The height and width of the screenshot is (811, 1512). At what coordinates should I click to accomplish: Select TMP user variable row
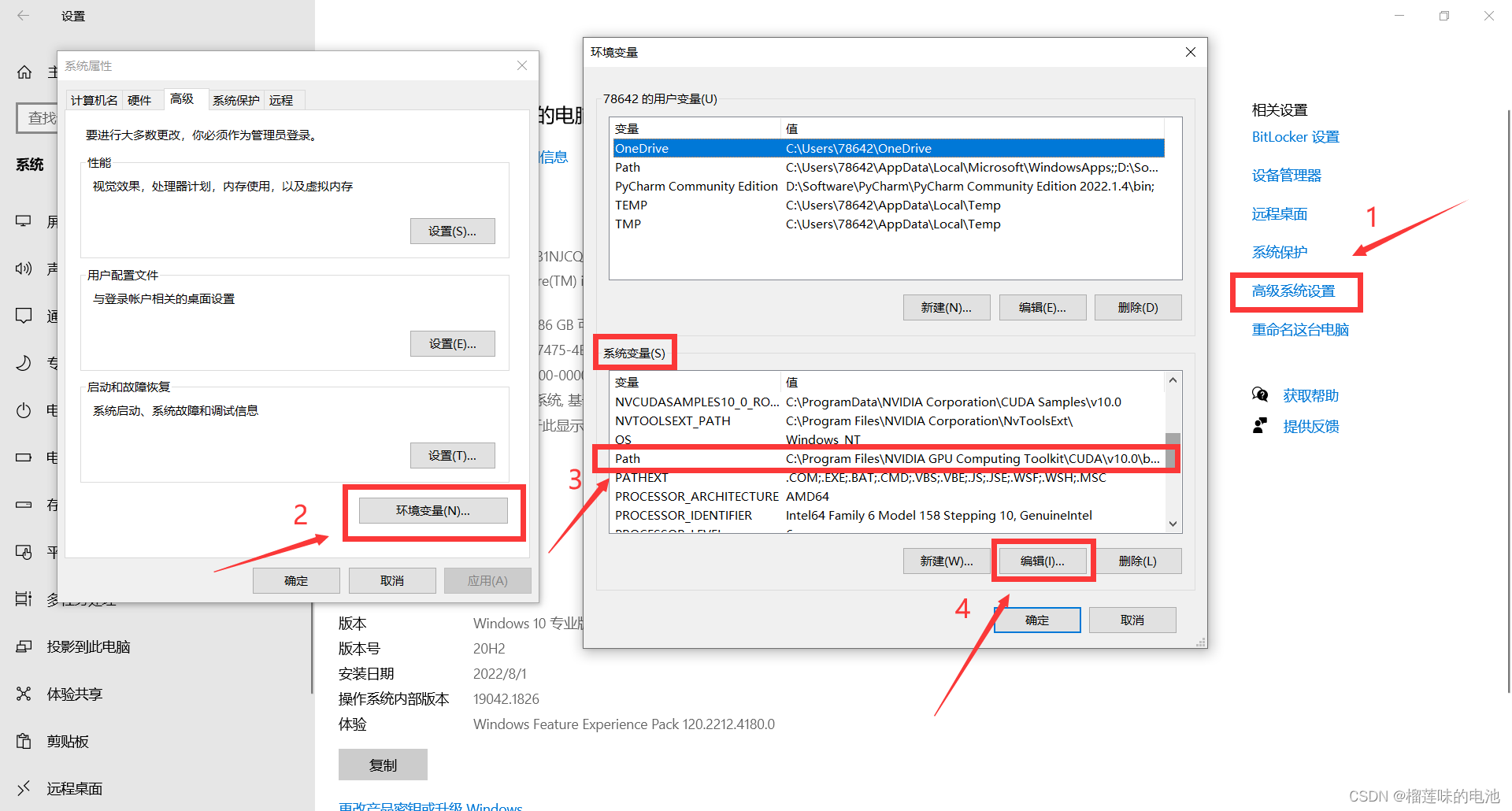pos(888,224)
